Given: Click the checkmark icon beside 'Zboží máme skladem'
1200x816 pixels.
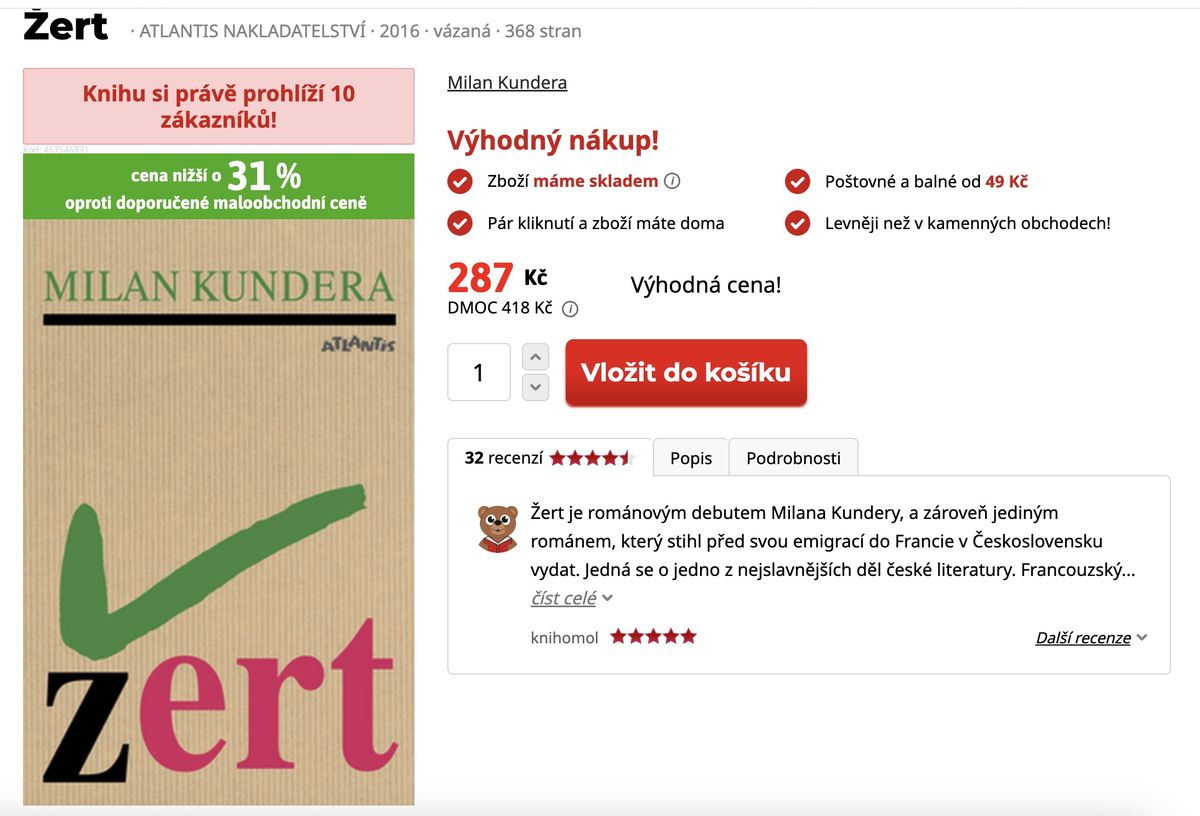Looking at the screenshot, I should pyautogui.click(x=460, y=182).
